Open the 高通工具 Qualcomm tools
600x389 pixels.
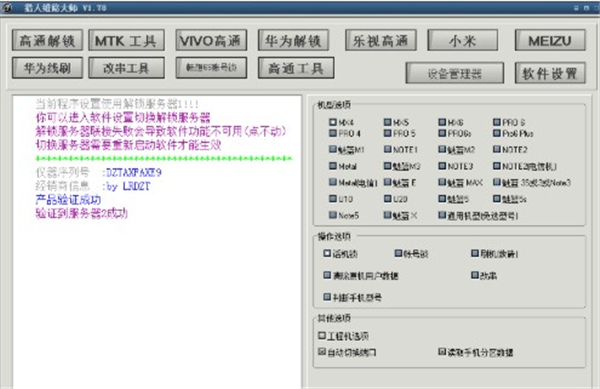[x=296, y=68]
